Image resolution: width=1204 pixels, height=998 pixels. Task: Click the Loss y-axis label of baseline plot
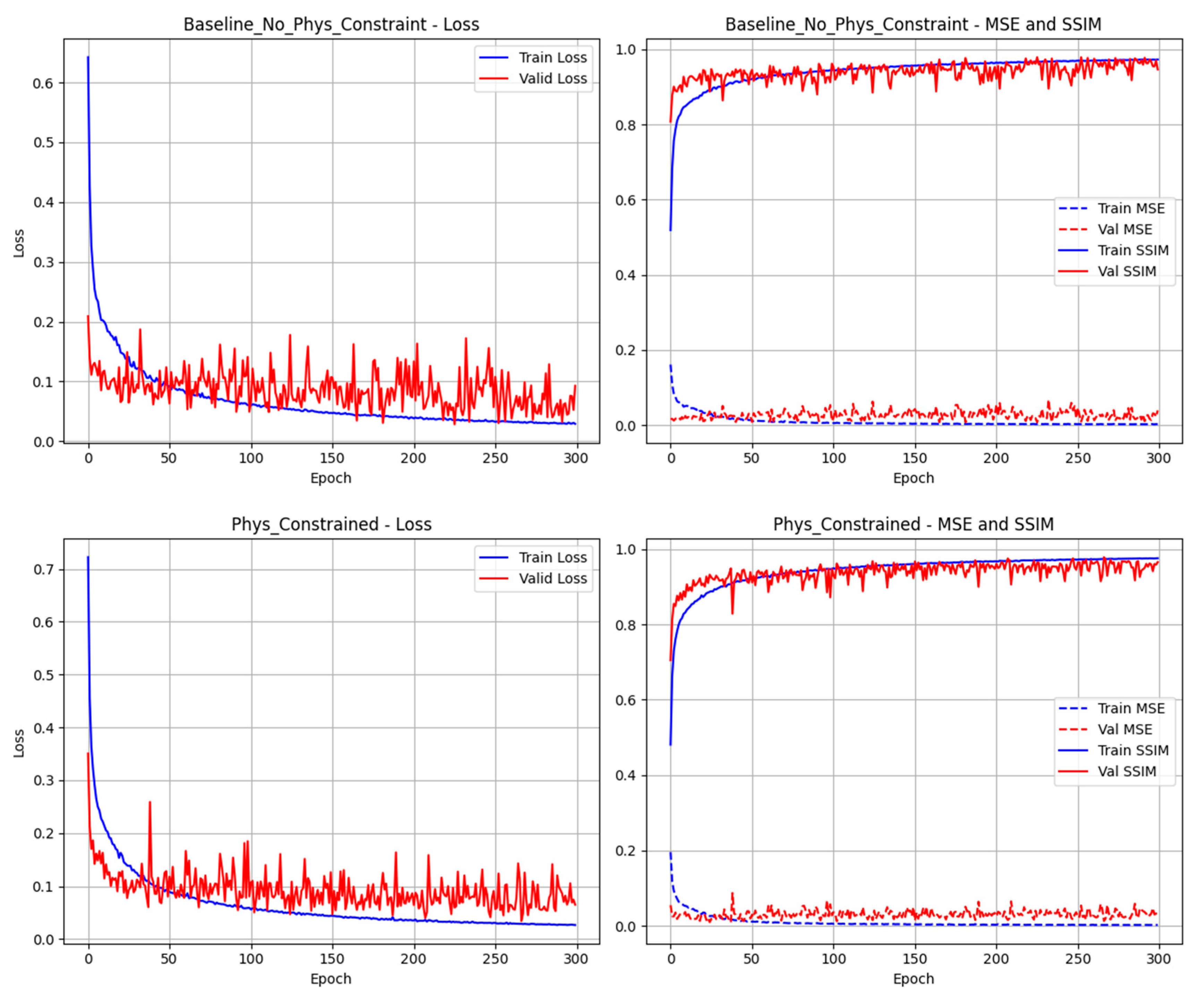pyautogui.click(x=19, y=243)
